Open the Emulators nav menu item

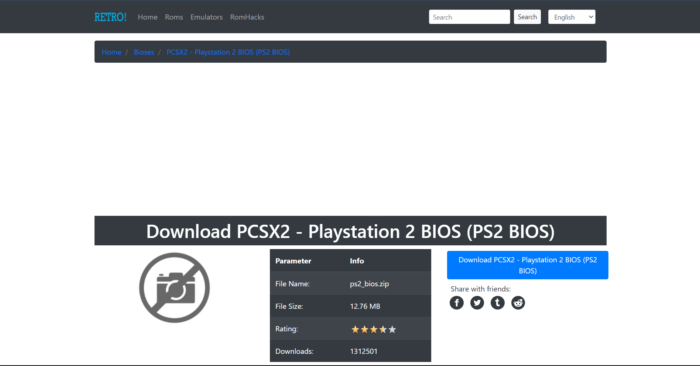206,17
